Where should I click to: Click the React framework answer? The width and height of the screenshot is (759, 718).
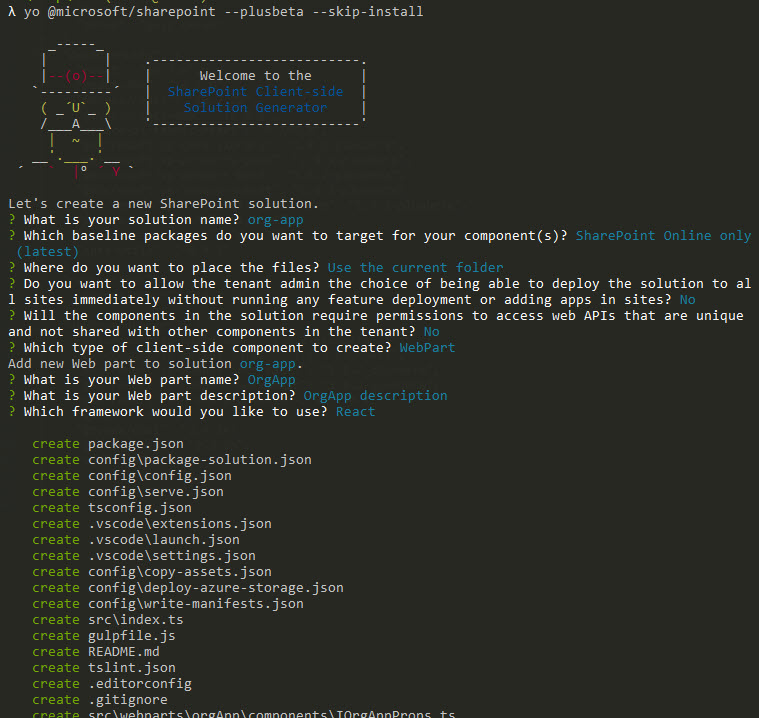(x=355, y=411)
